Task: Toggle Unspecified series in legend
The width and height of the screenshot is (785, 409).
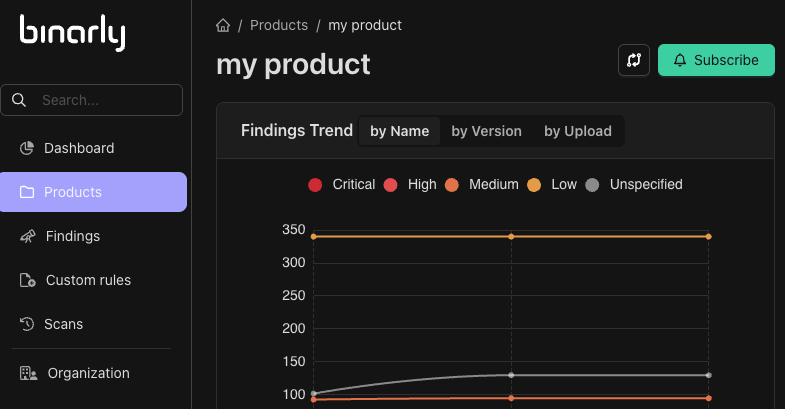Action: [634, 185]
